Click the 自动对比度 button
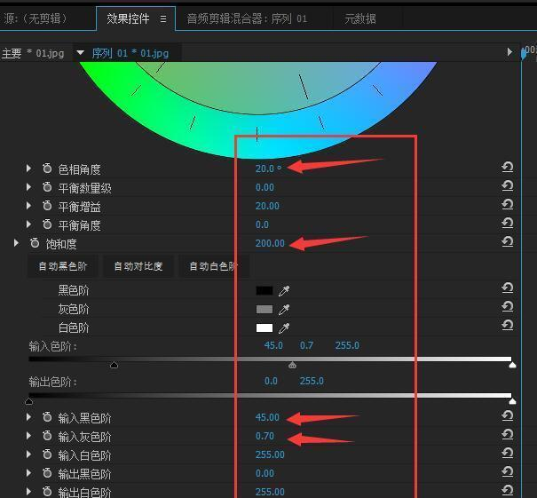 coord(138,266)
